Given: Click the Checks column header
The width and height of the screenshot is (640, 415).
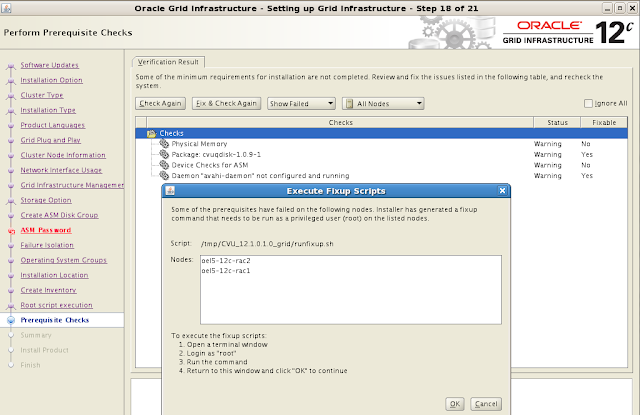Looking at the screenshot, I should [340, 122].
